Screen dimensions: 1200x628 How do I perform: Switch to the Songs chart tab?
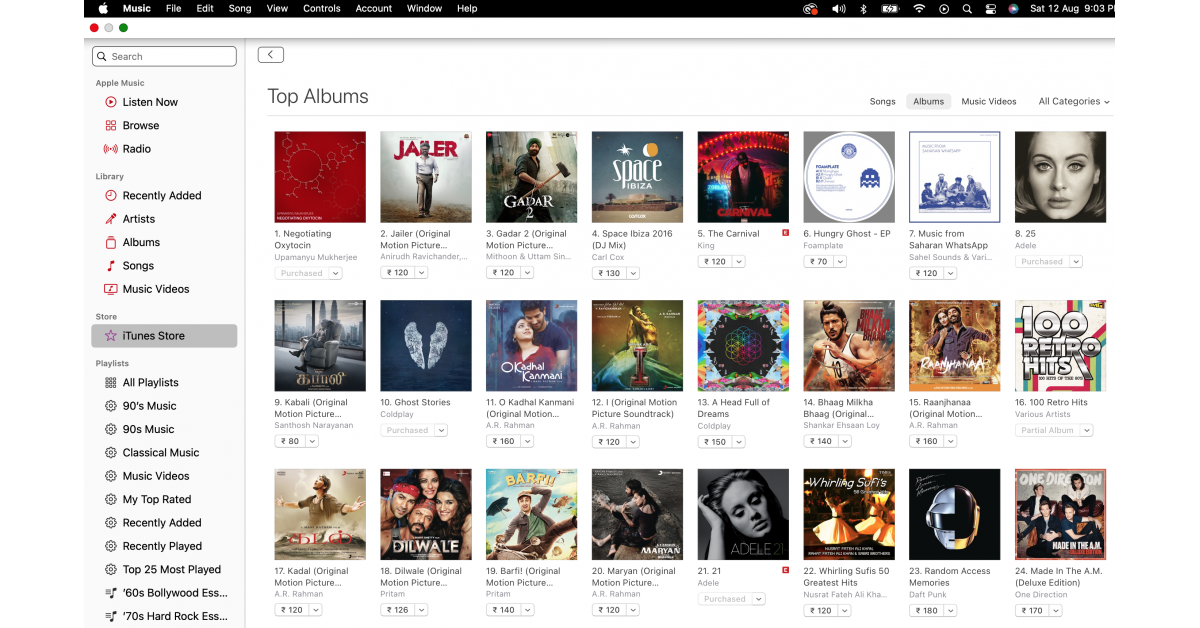coord(882,102)
